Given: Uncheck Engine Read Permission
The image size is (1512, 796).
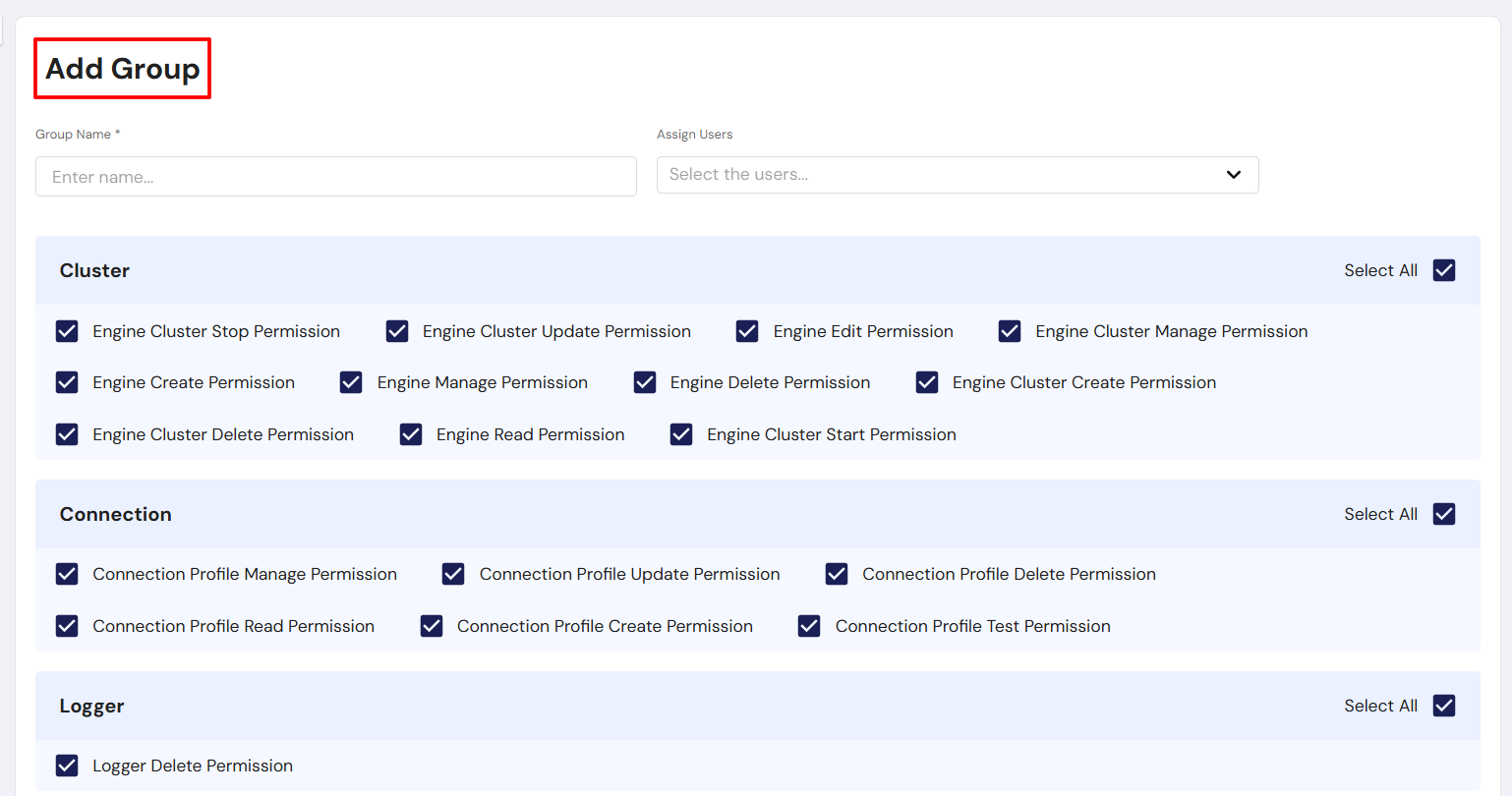Looking at the screenshot, I should click(411, 434).
